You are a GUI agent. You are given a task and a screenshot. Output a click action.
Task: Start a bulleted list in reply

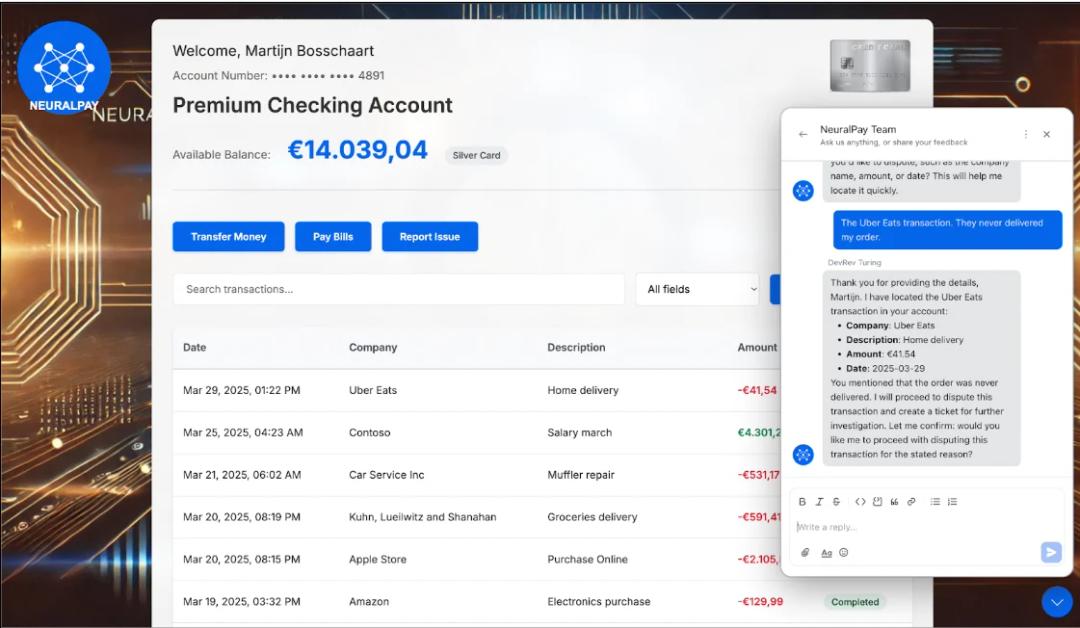pos(935,502)
